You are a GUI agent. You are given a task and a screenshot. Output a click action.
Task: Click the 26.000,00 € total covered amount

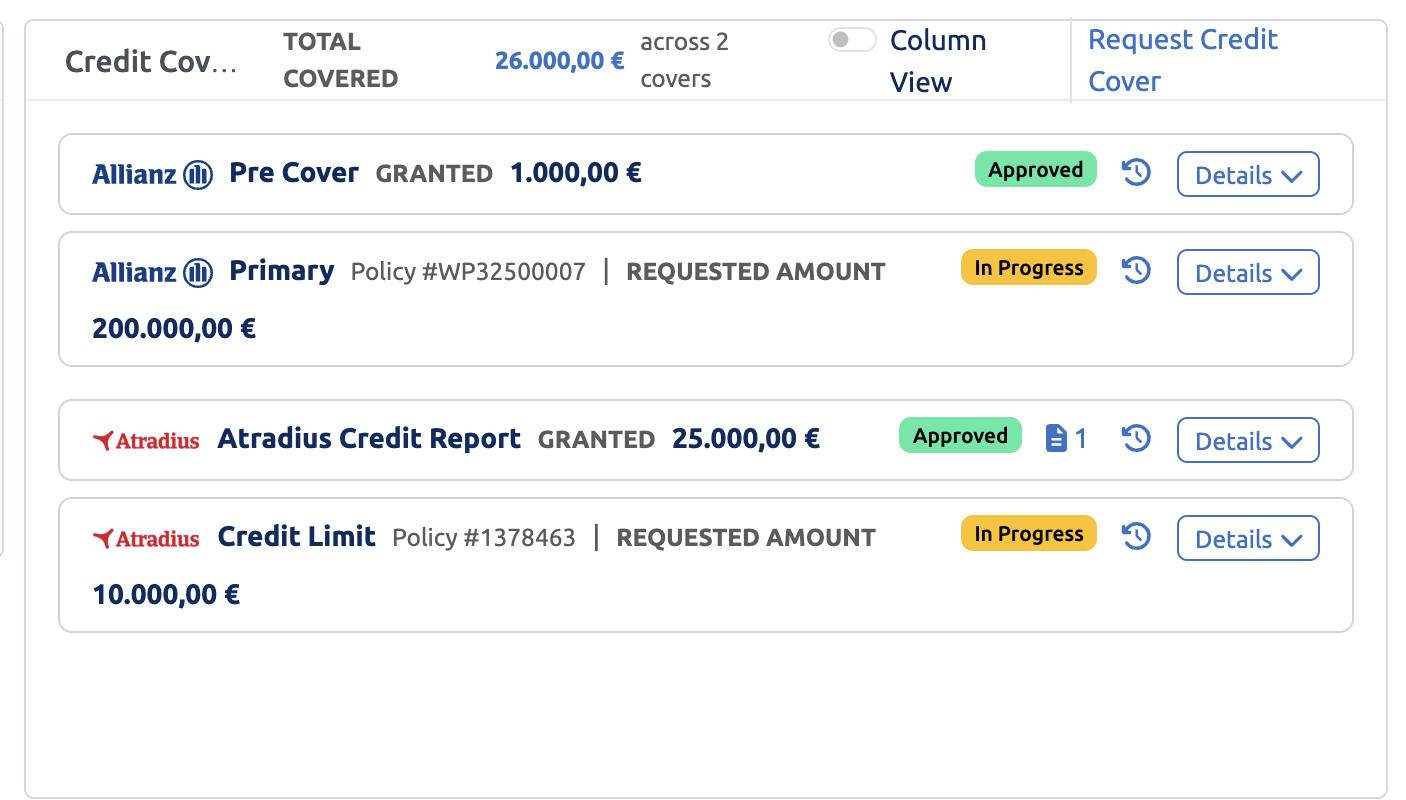point(560,60)
